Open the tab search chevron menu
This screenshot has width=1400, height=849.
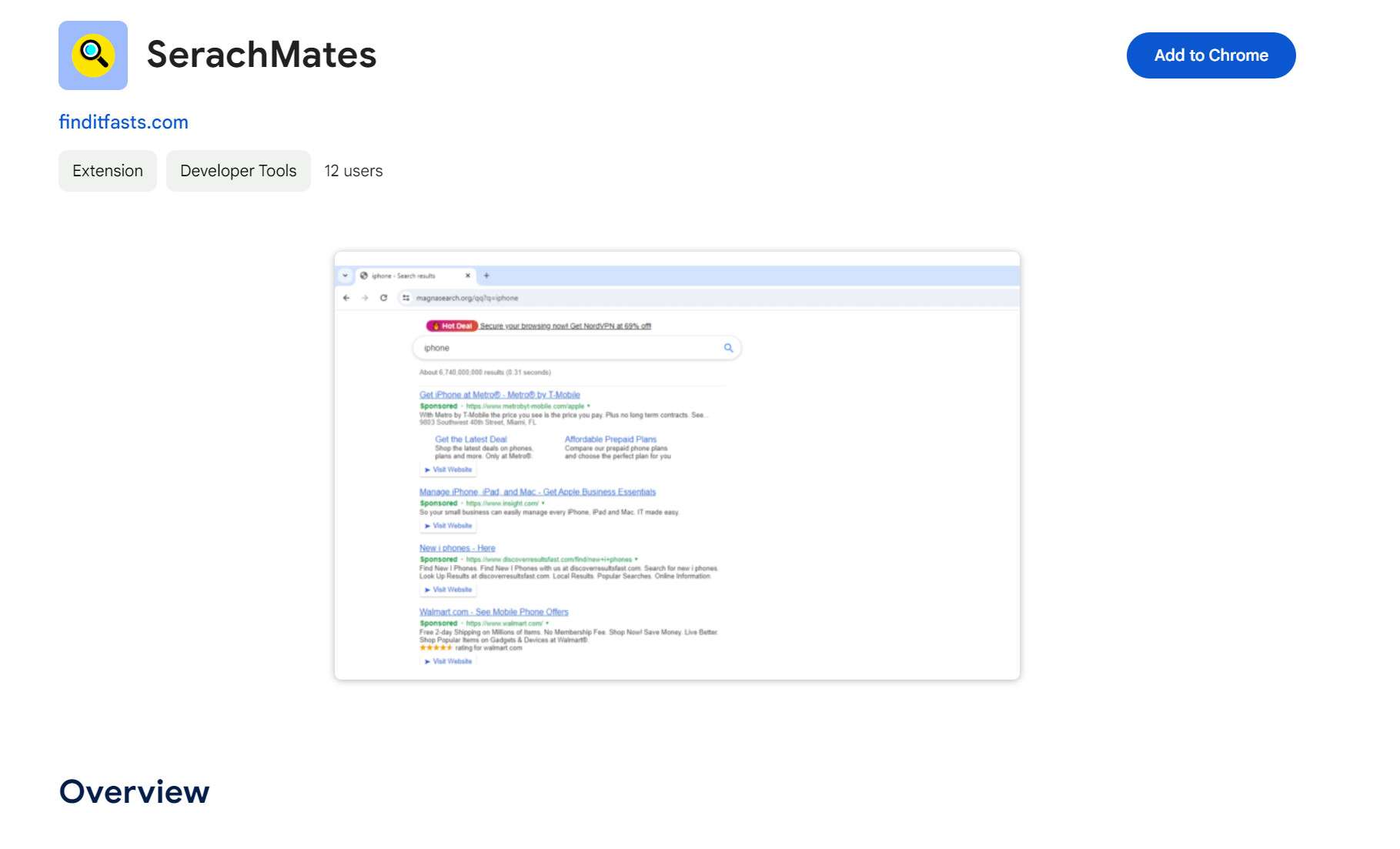click(x=345, y=276)
